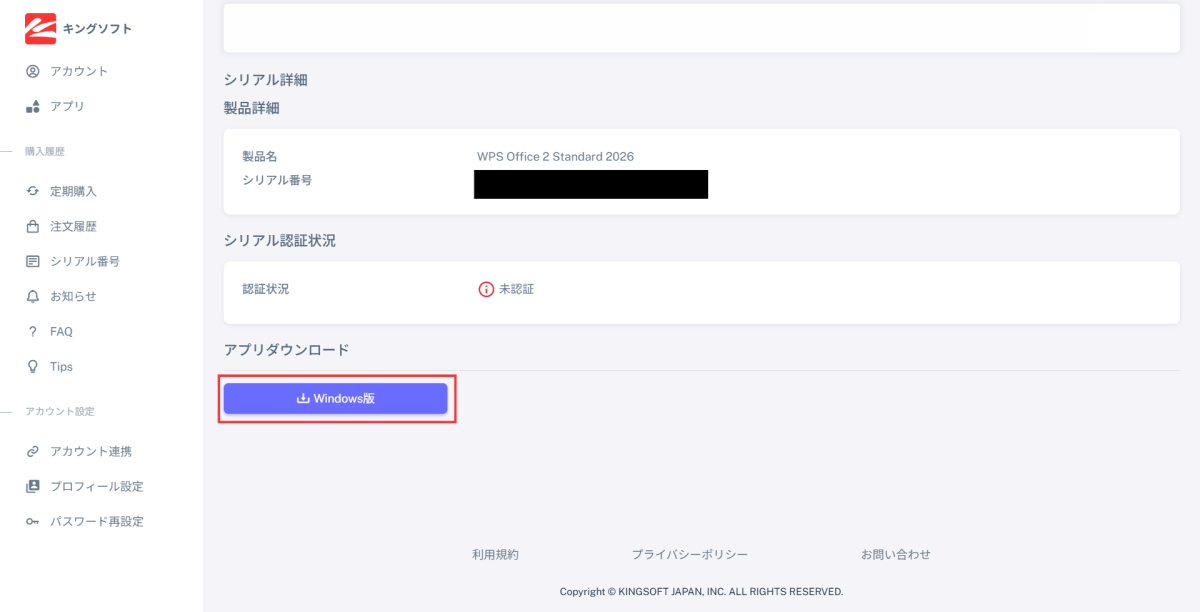Open the プライバシーポリシー footer link
1200x612 pixels.
tap(689, 554)
